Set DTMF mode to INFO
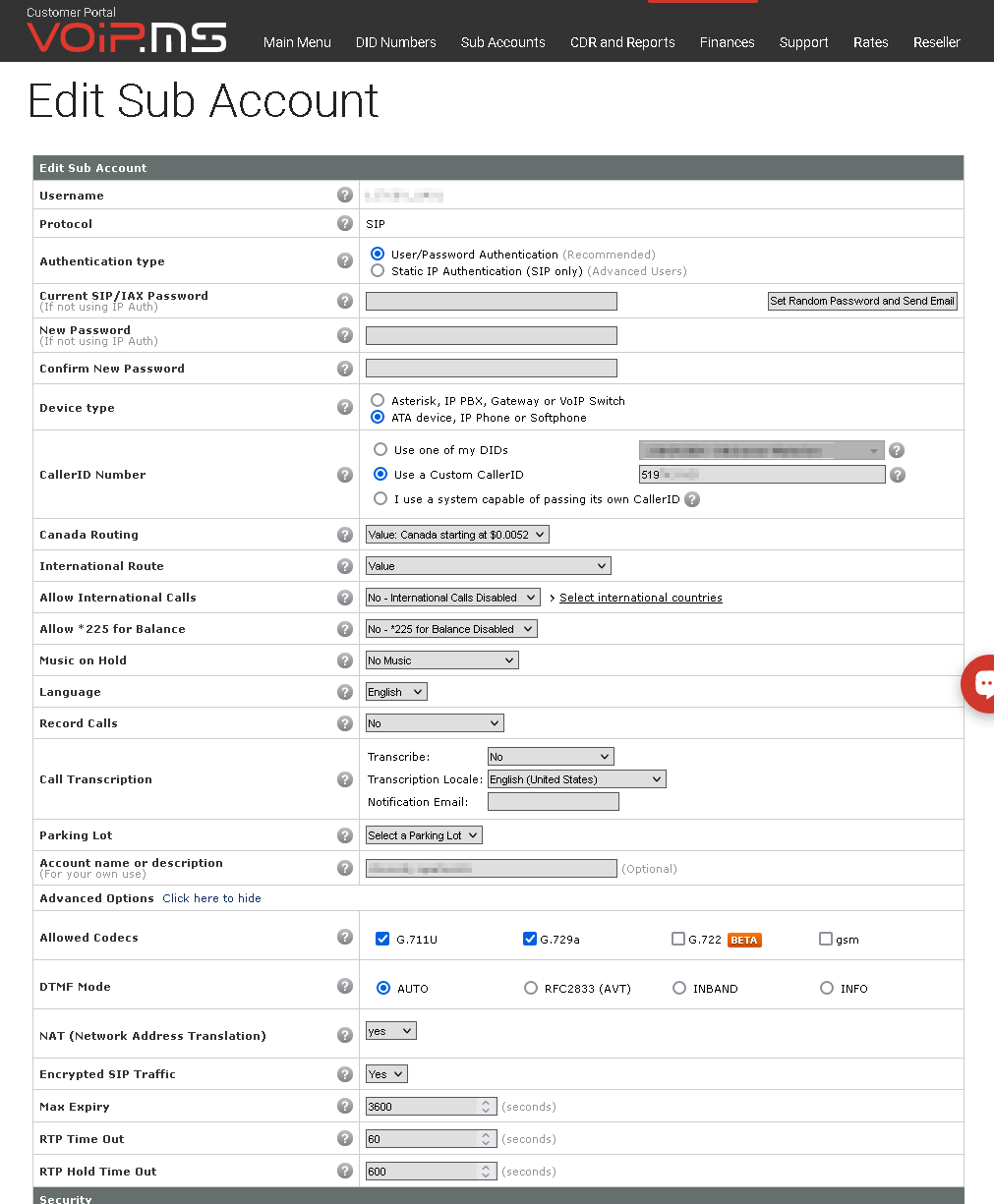994x1204 pixels. click(827, 988)
